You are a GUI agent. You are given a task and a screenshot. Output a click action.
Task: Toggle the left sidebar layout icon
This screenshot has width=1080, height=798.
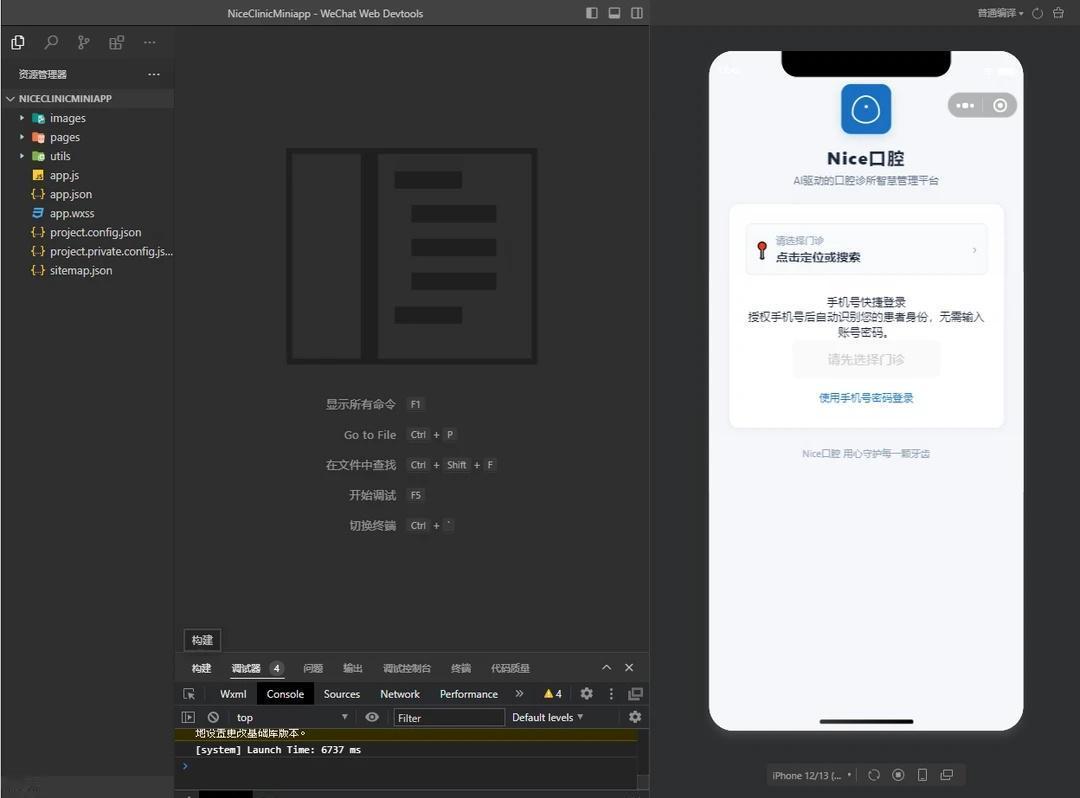(592, 13)
